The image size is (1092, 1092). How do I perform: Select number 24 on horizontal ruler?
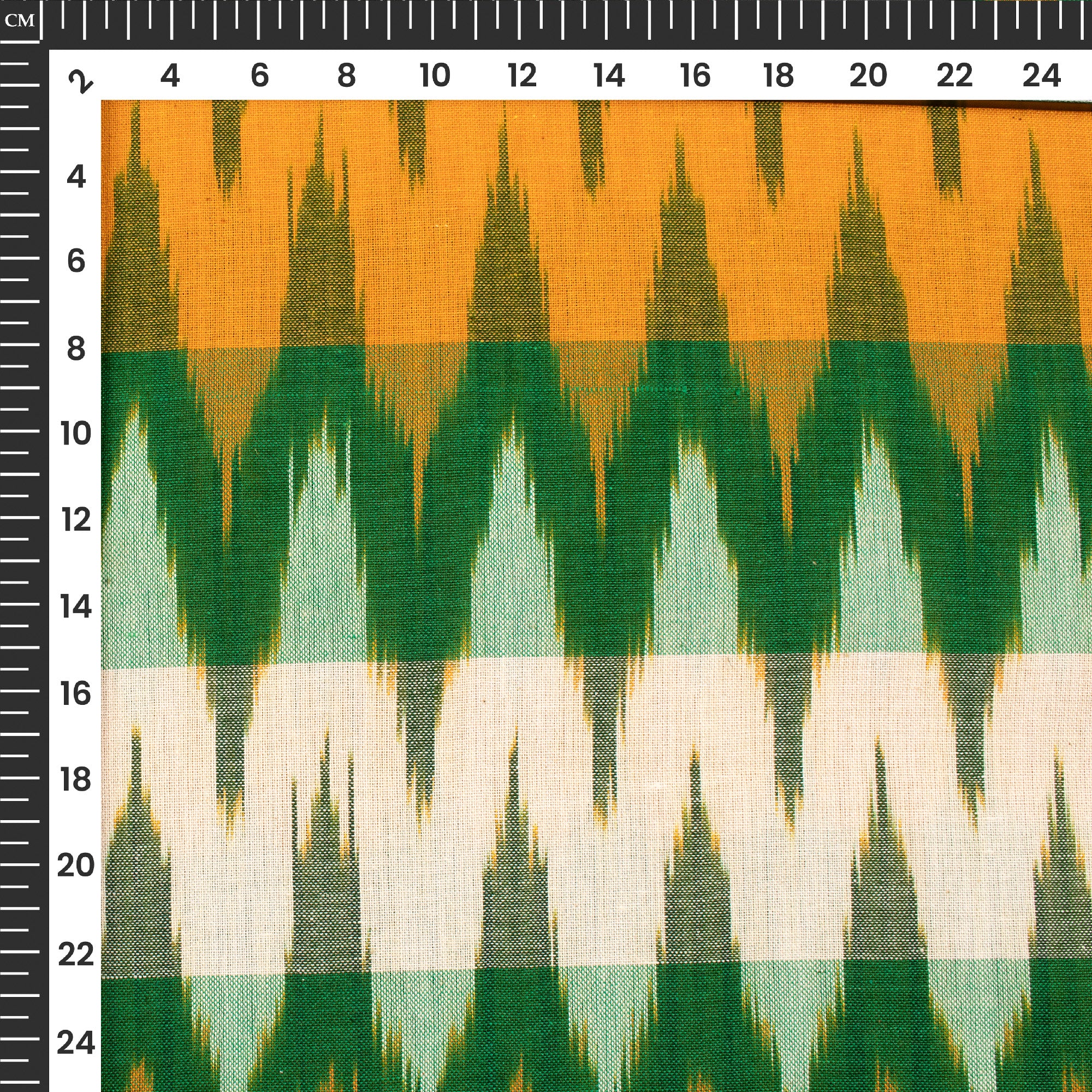pyautogui.click(x=1042, y=76)
